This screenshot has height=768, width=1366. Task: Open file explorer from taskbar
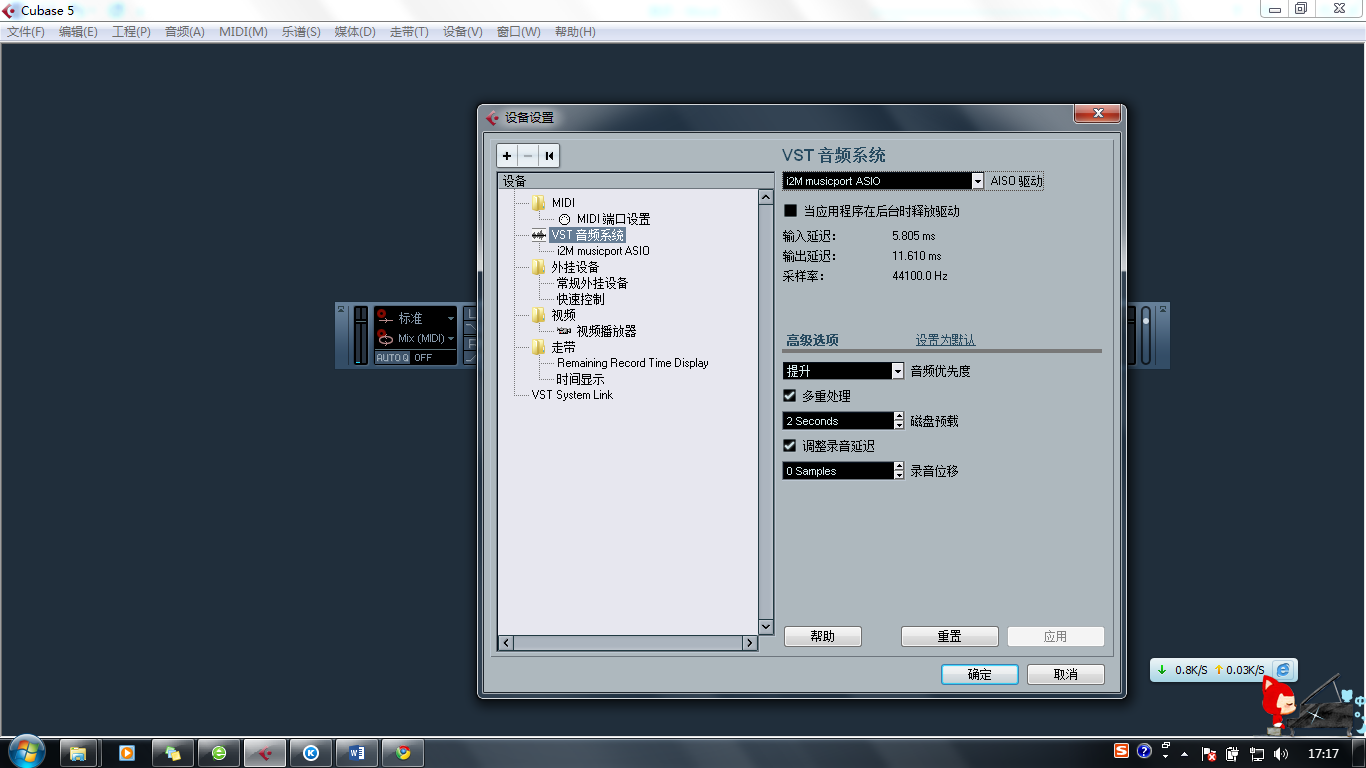(78, 753)
